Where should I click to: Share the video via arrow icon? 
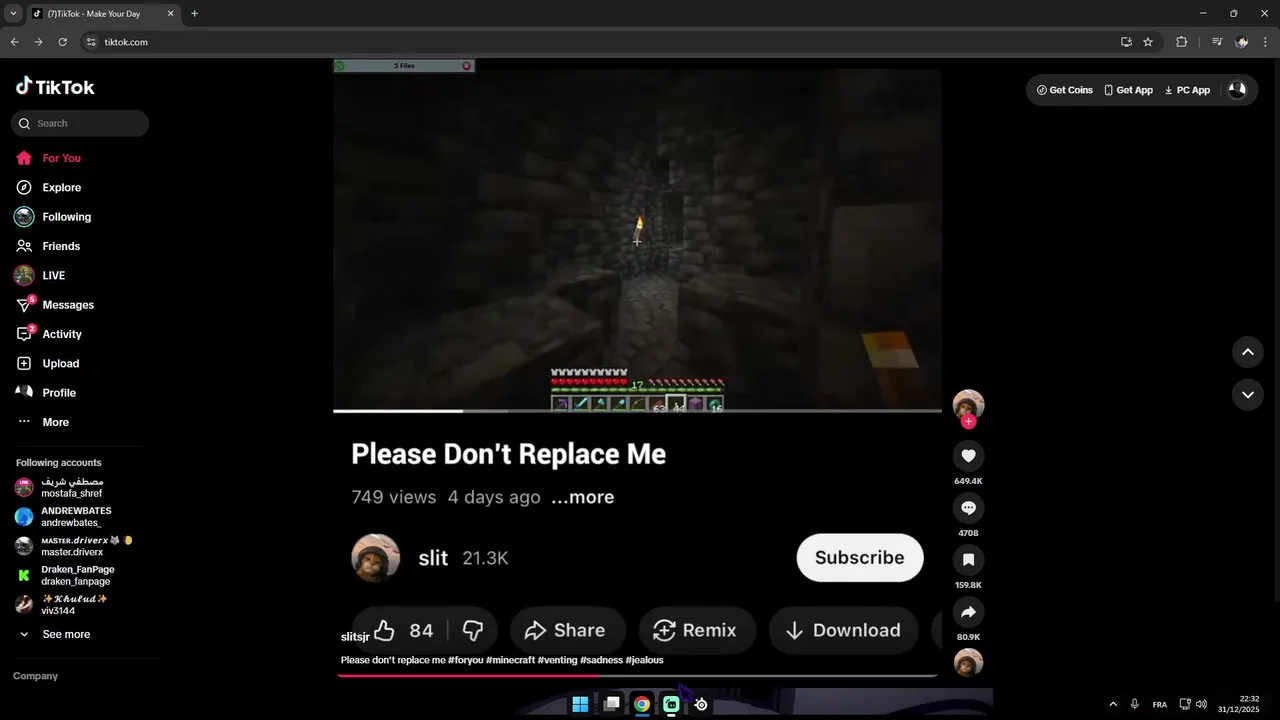(968, 612)
